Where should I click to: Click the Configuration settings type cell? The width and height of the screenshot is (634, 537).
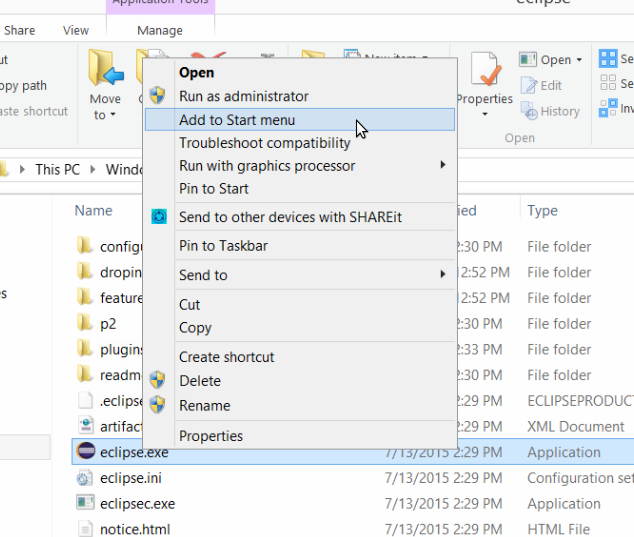tap(580, 478)
